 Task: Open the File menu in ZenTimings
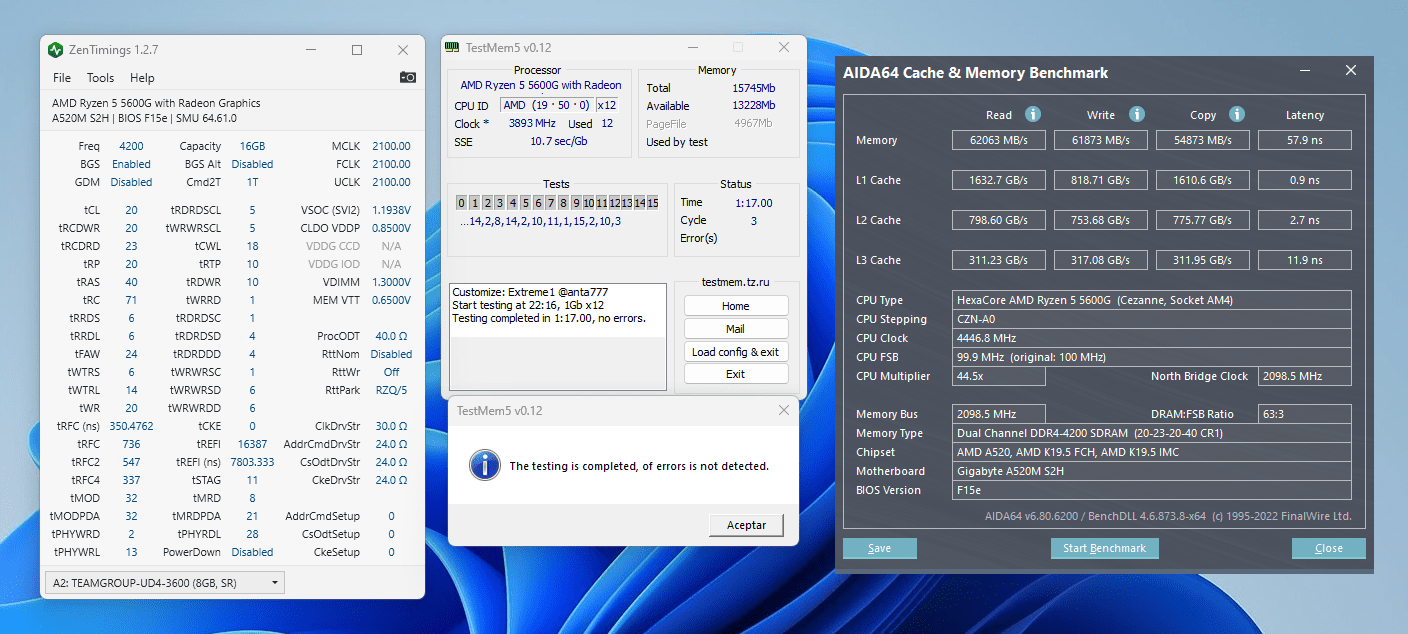click(x=62, y=77)
